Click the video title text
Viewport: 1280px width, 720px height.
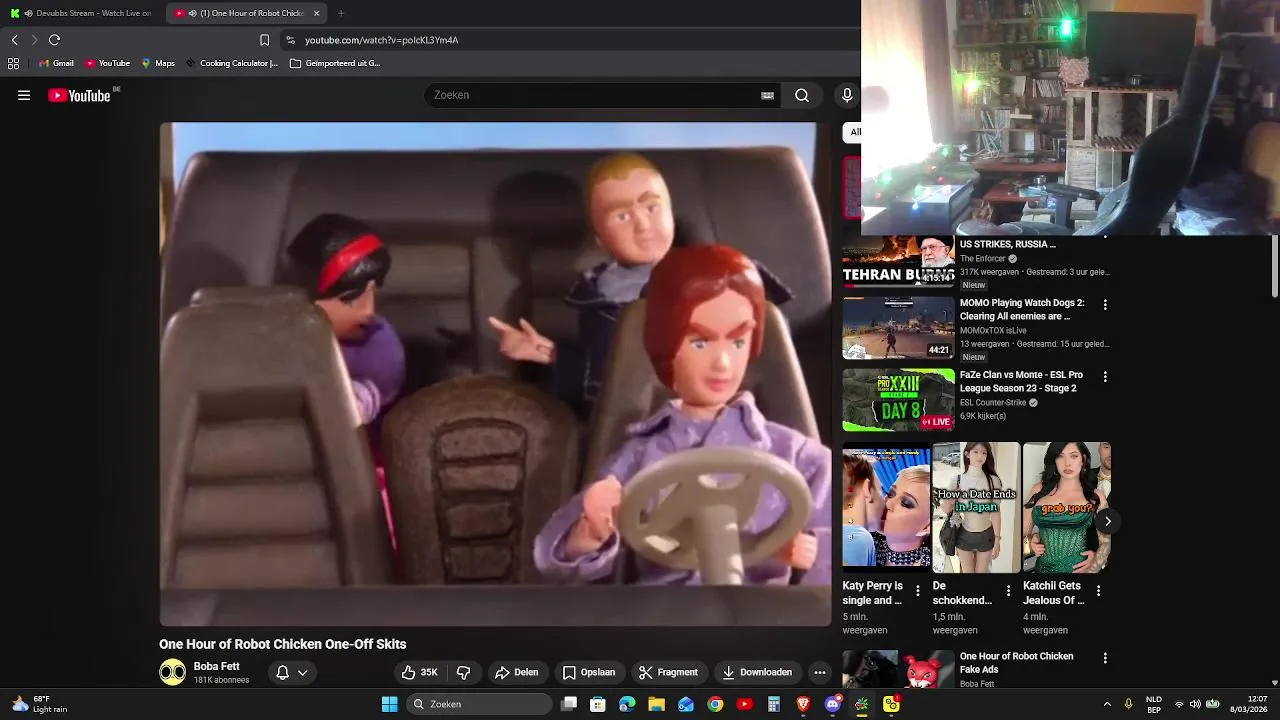[x=283, y=644]
